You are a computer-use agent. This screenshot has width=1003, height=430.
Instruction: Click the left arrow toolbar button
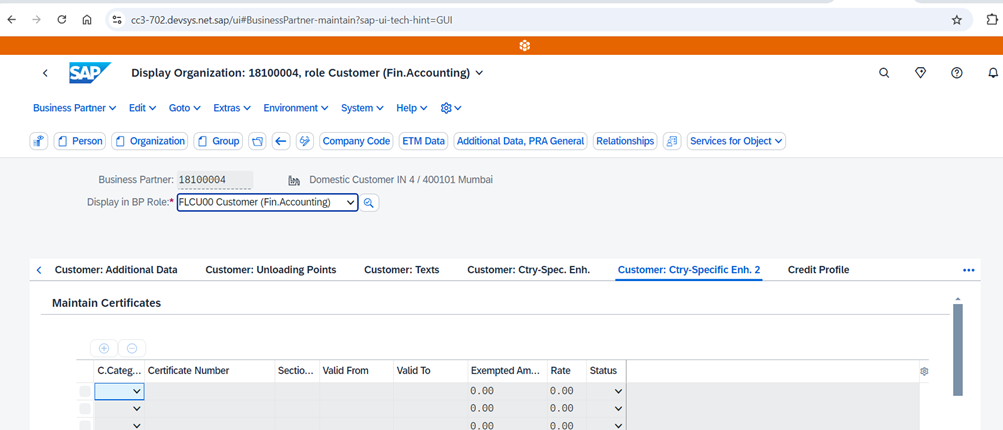coord(281,141)
